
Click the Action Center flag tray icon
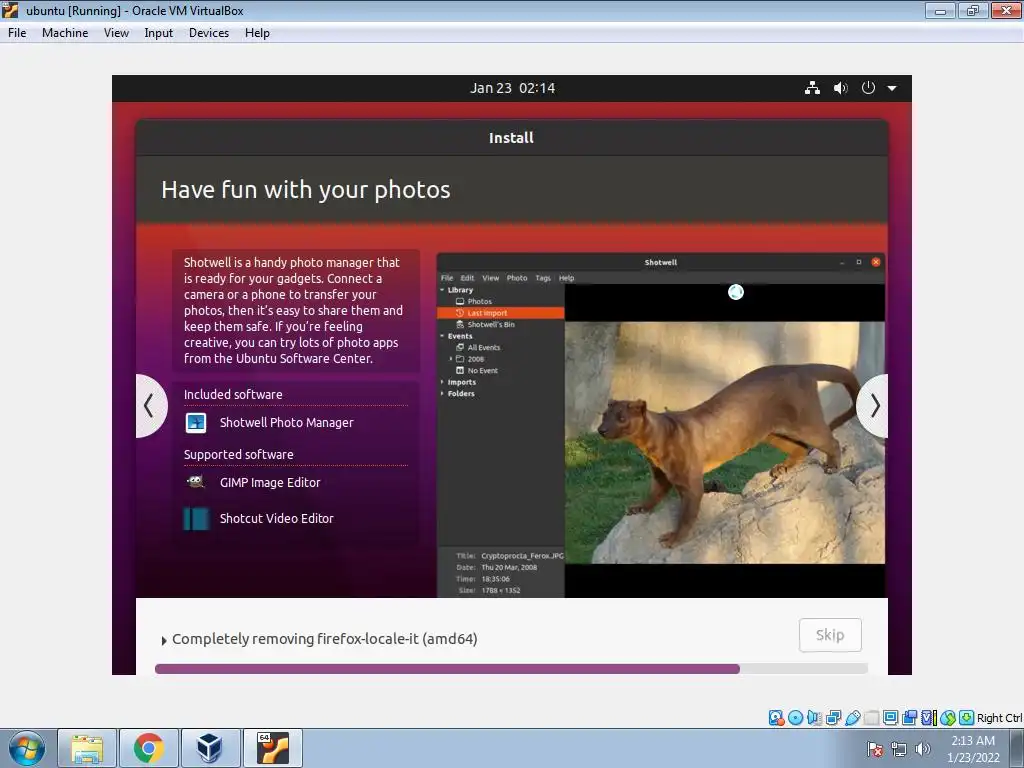(875, 749)
